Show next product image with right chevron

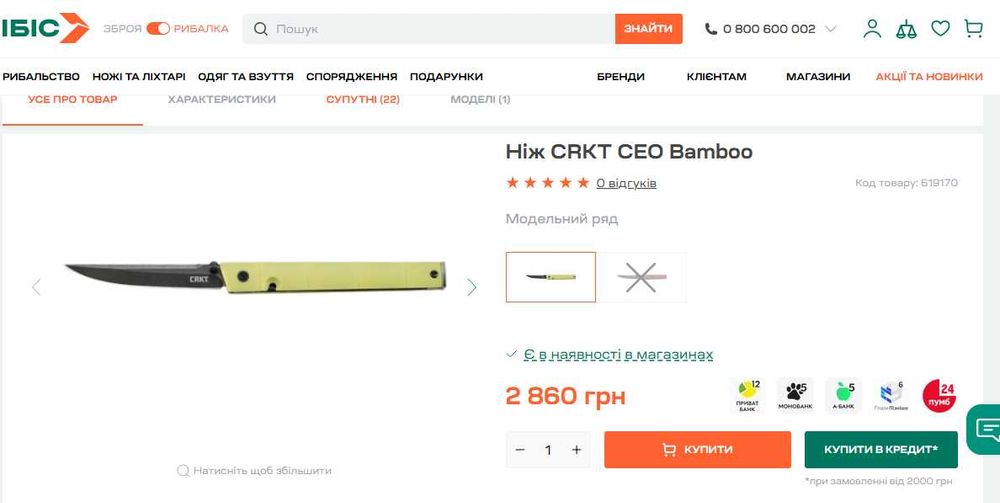coord(471,287)
